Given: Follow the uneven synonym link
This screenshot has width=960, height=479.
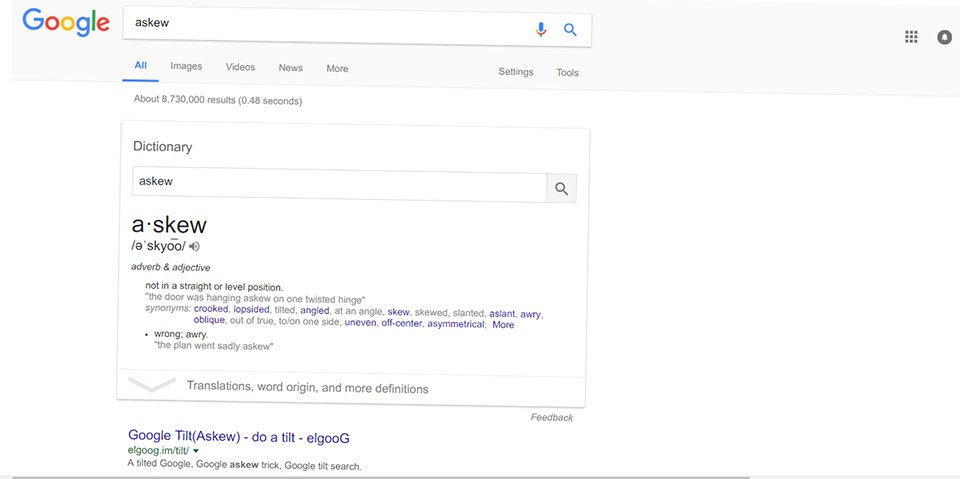Looking at the screenshot, I should tap(360, 322).
